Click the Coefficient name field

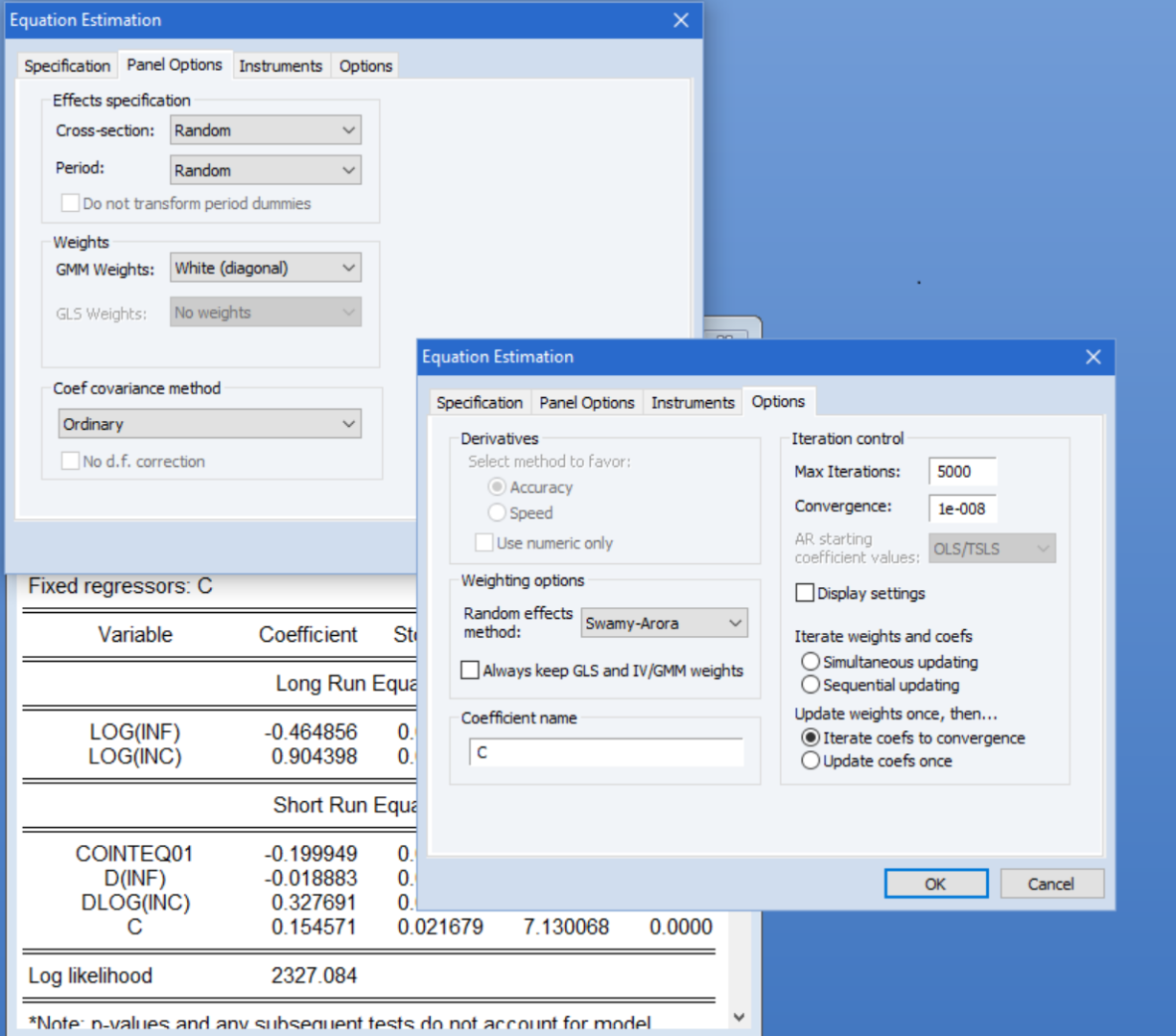pyautogui.click(x=606, y=752)
